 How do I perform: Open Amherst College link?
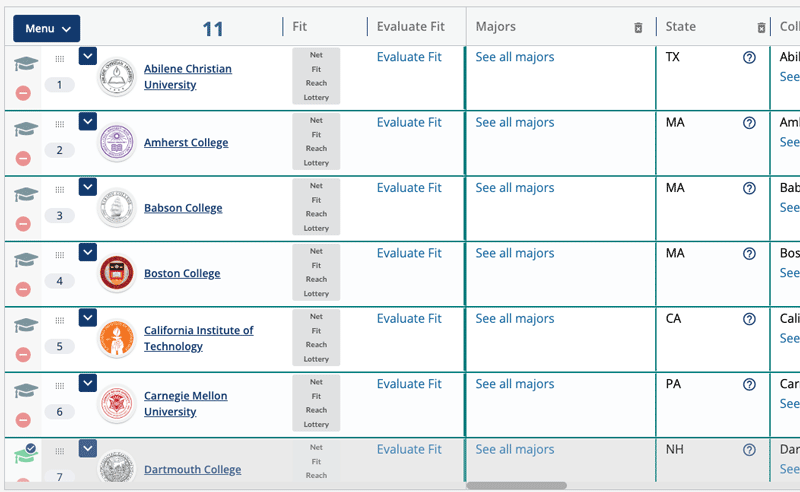(x=186, y=142)
